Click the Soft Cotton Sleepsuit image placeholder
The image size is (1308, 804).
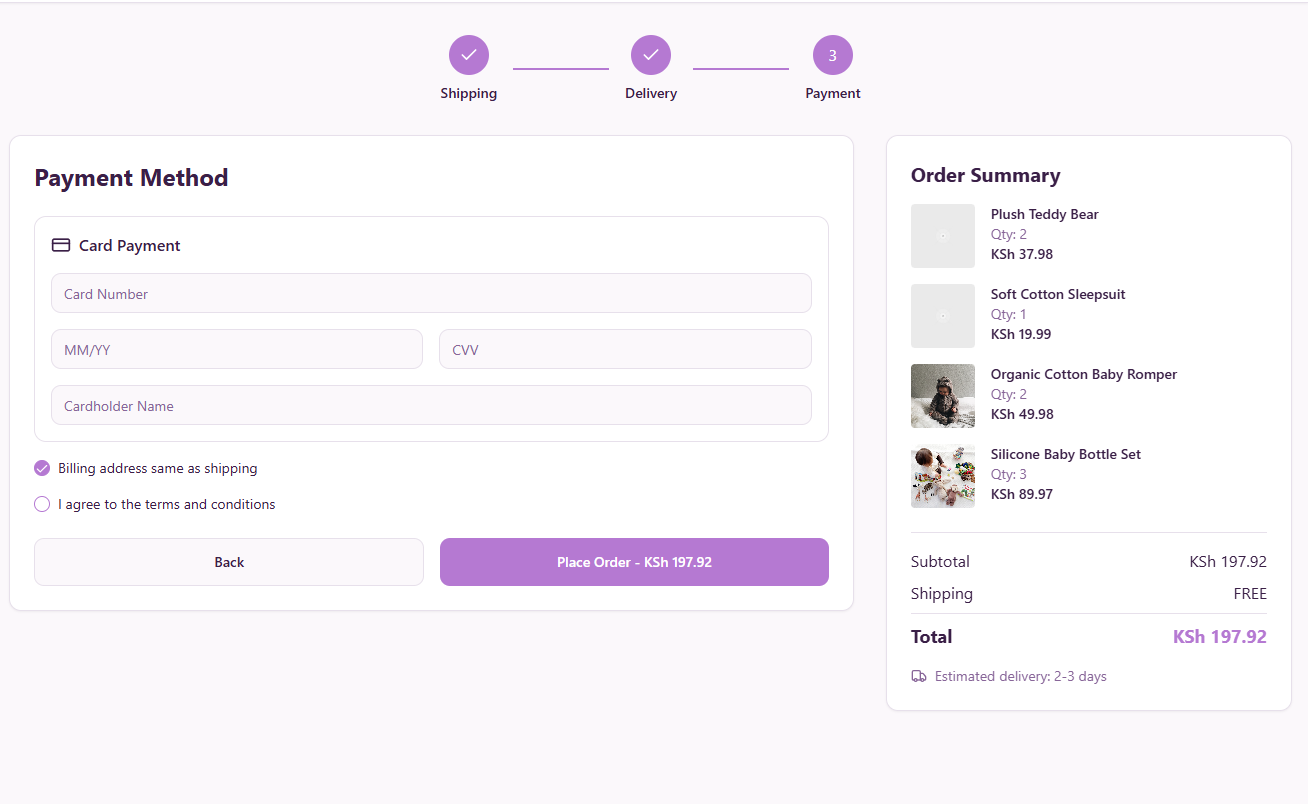tap(942, 316)
